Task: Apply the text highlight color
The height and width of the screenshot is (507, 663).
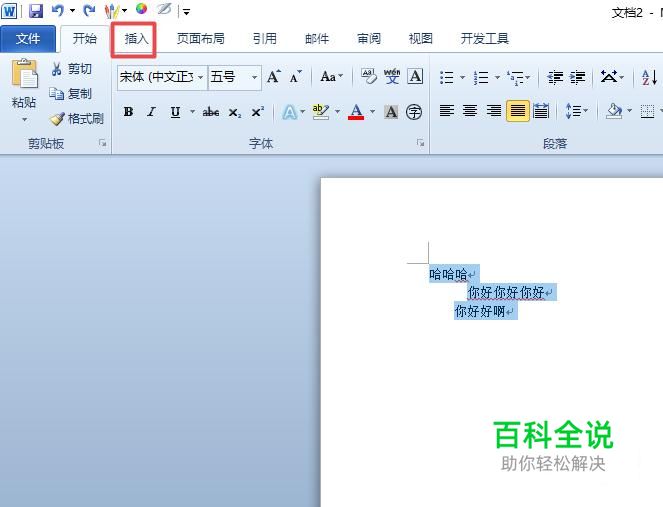Action: pyautogui.click(x=320, y=112)
